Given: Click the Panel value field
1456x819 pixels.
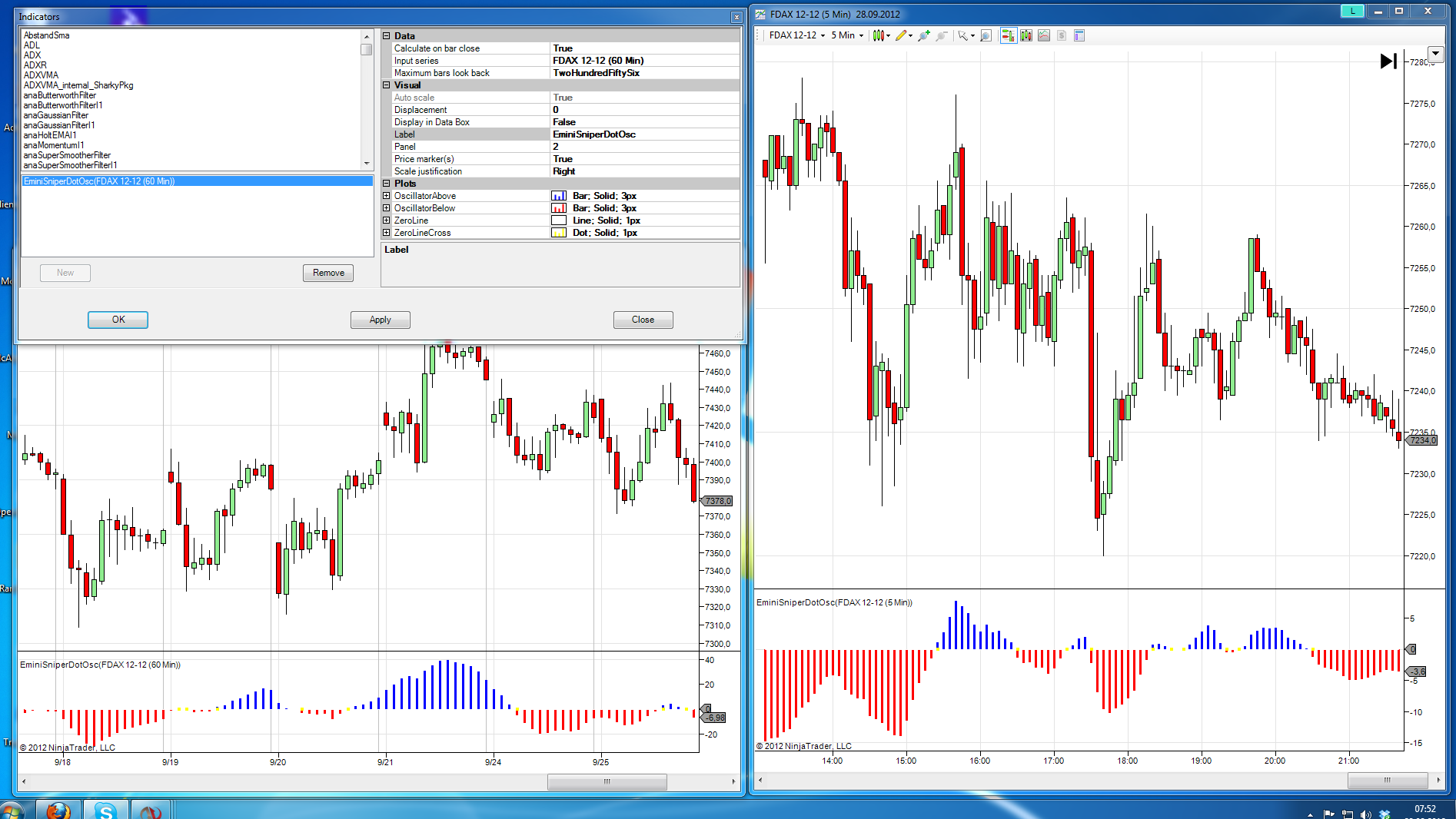Looking at the screenshot, I should [645, 147].
